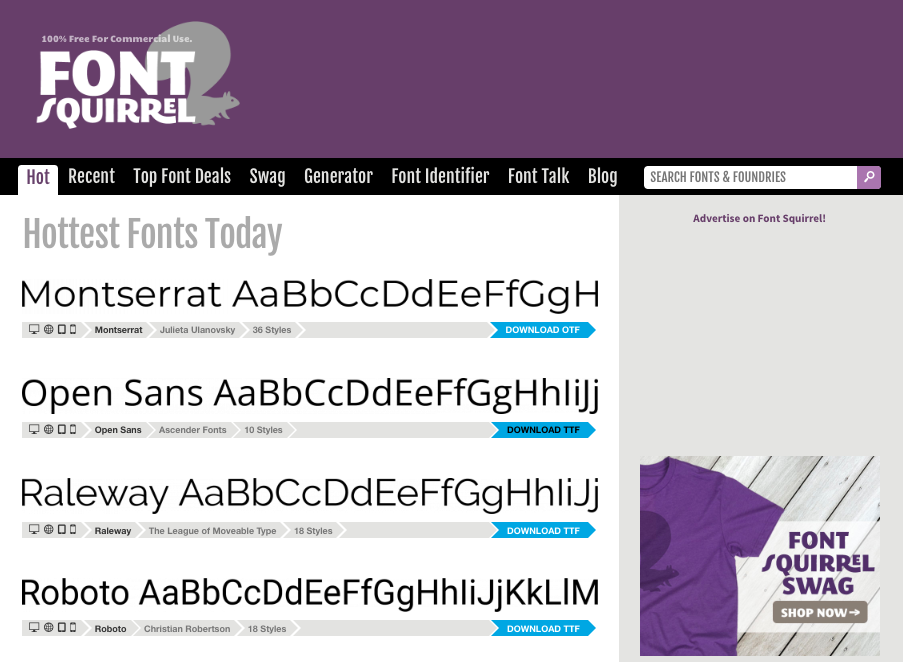Go to Top Font Deals

click(182, 176)
